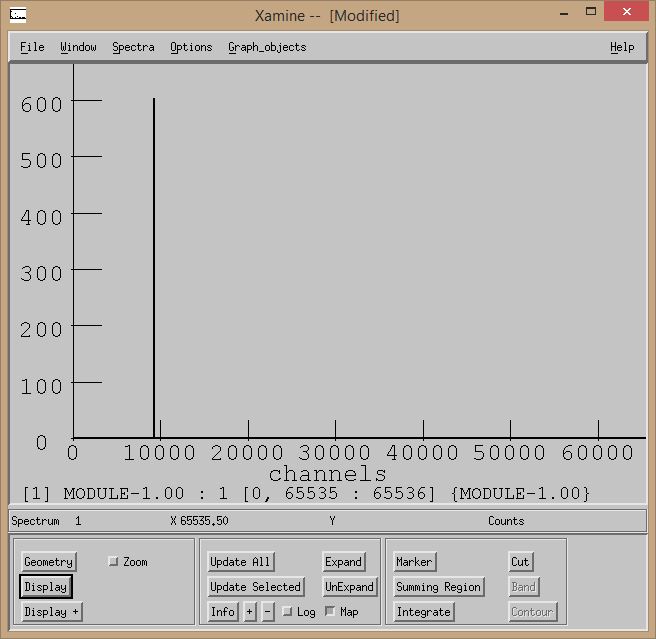The image size is (656, 639).
Task: Add a Summing Region
Action: pyautogui.click(x=439, y=587)
